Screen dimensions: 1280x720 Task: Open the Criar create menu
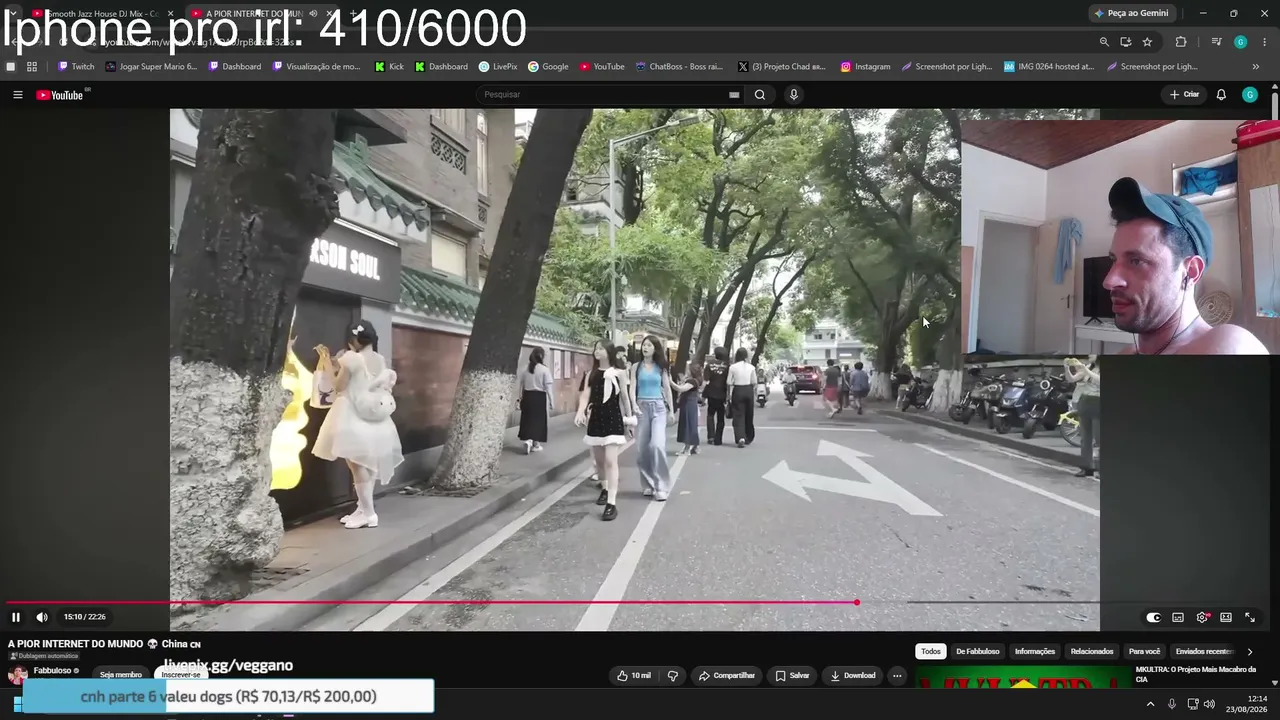point(1185,95)
